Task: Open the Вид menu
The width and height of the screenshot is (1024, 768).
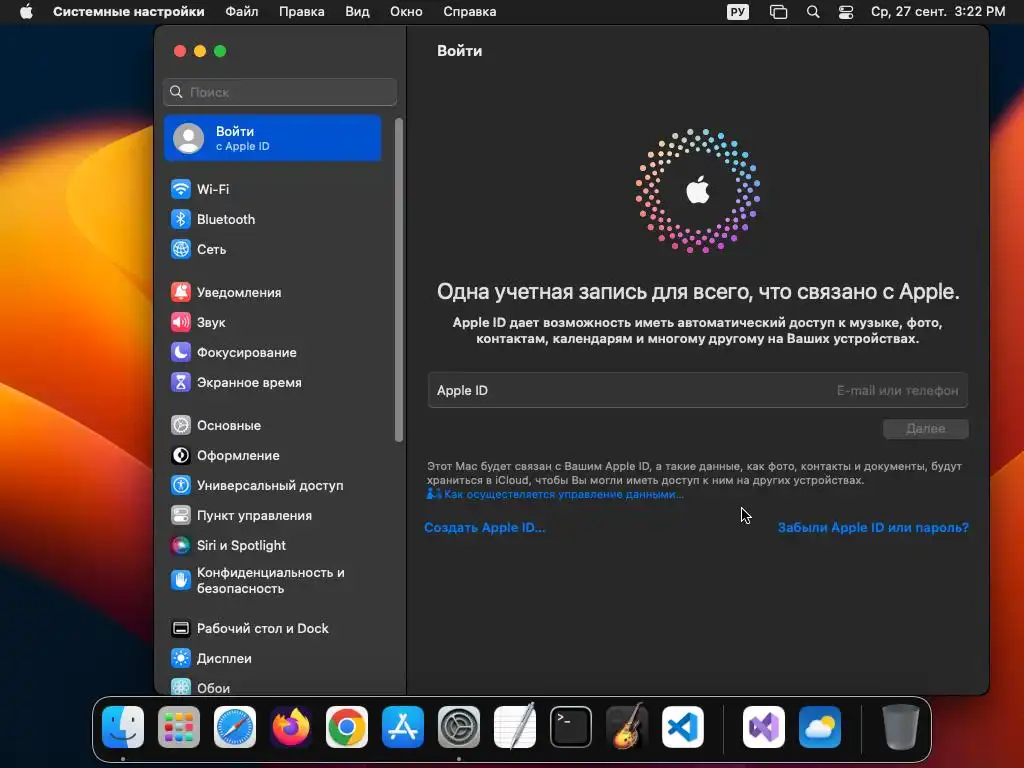Action: pos(357,12)
